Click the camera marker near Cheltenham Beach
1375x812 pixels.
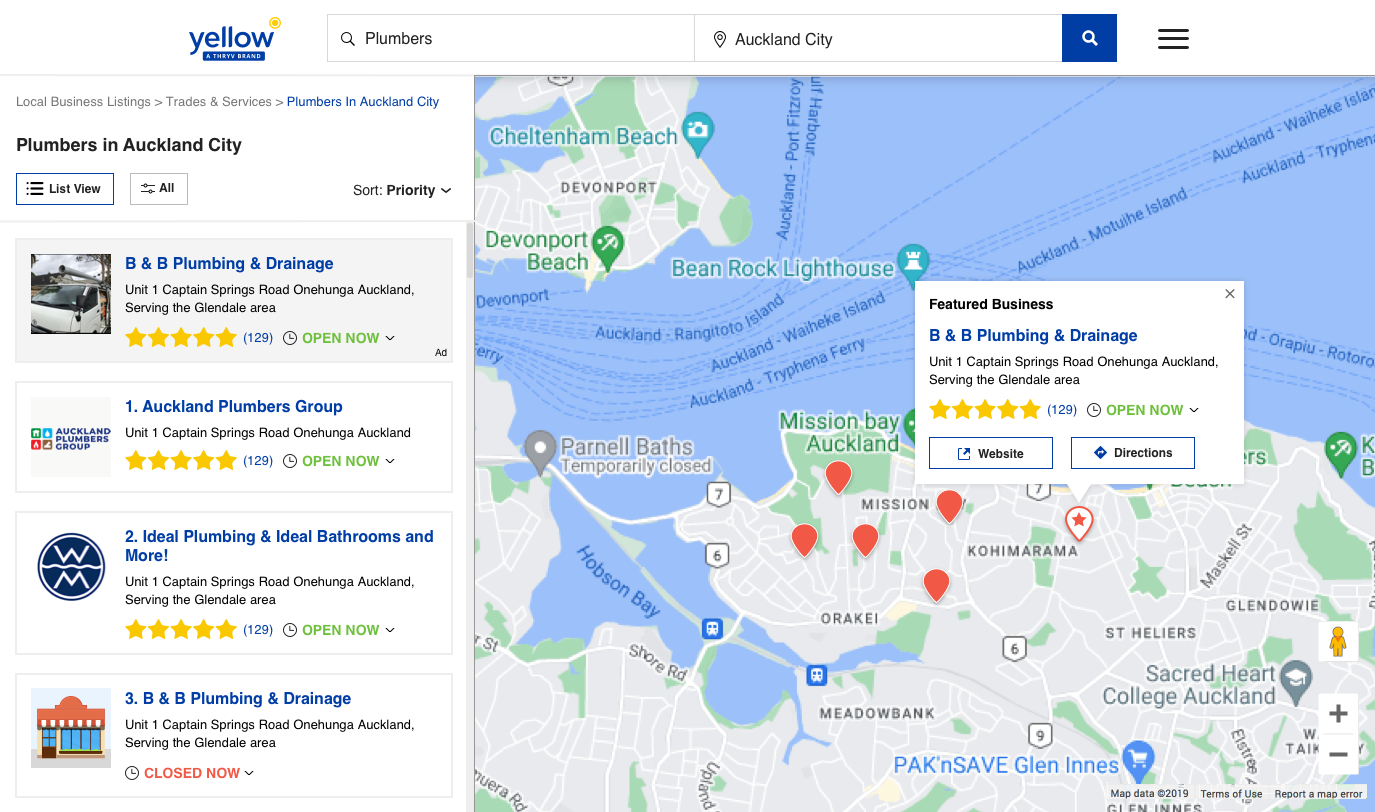pyautogui.click(x=697, y=131)
